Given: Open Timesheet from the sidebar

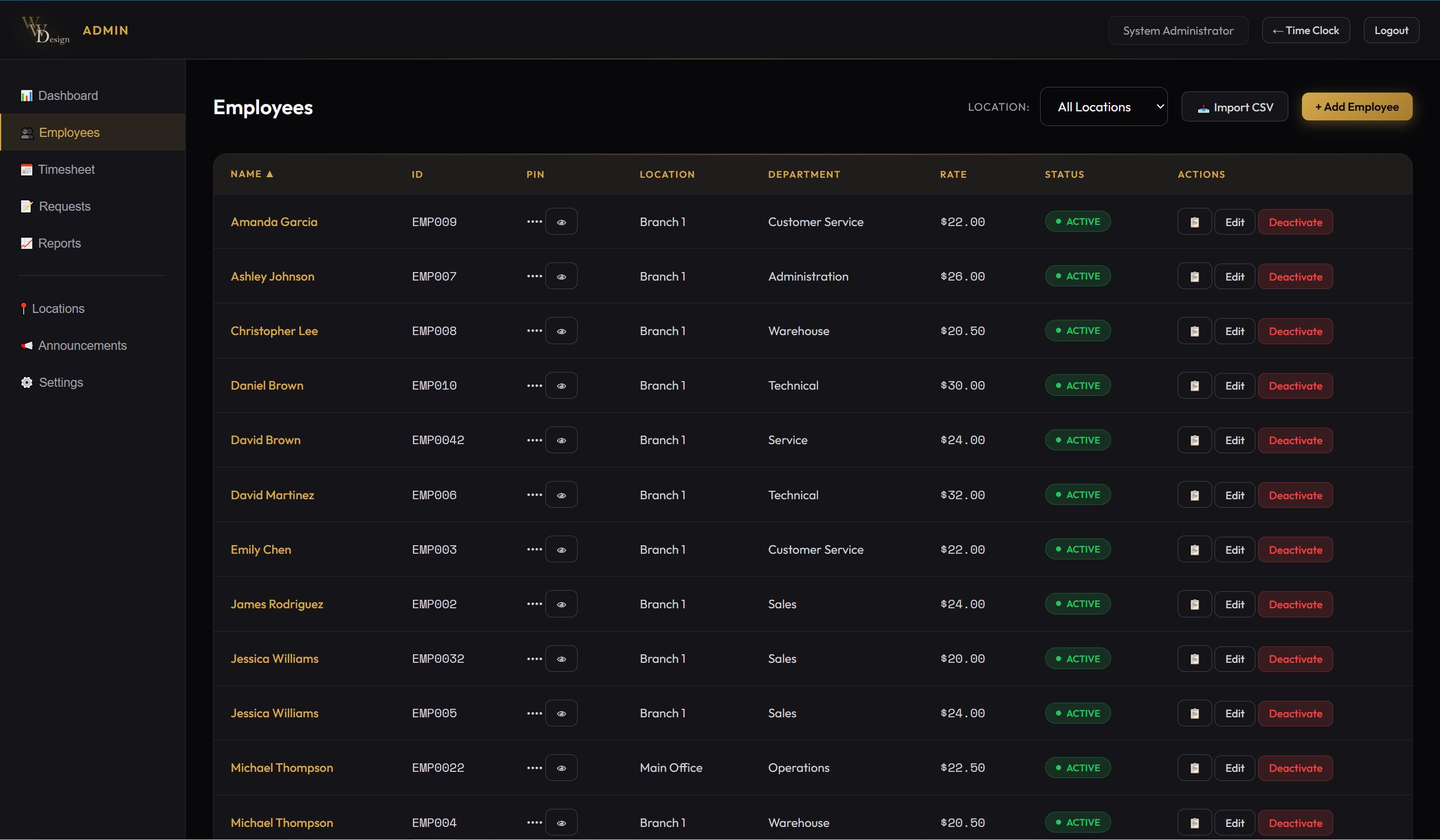Looking at the screenshot, I should pos(66,169).
